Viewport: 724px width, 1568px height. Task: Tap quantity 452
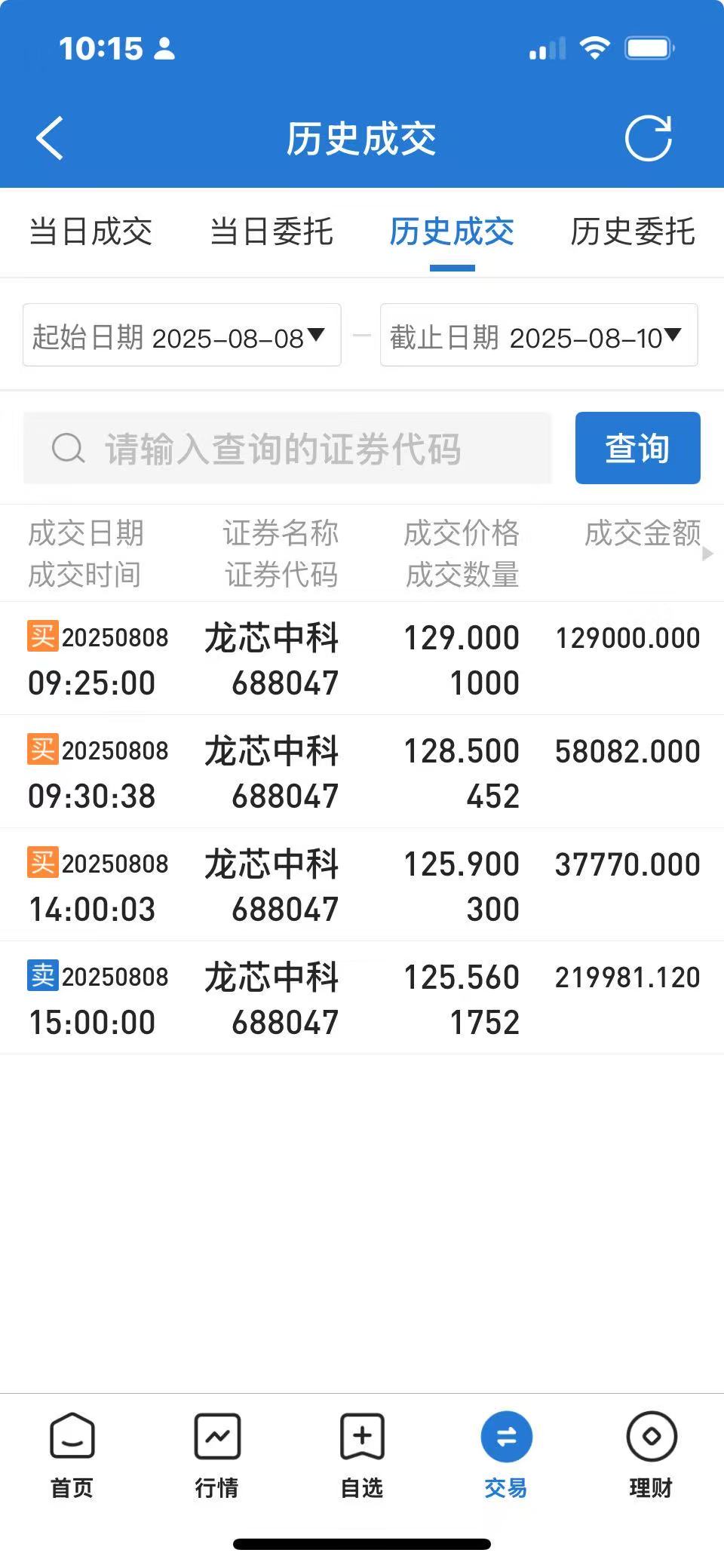click(493, 796)
